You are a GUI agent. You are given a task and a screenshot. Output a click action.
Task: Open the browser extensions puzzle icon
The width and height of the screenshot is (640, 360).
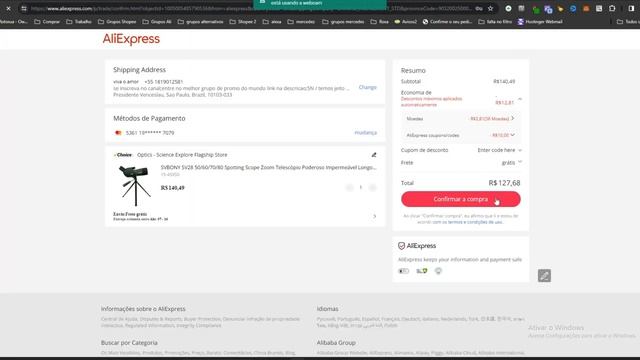click(612, 8)
